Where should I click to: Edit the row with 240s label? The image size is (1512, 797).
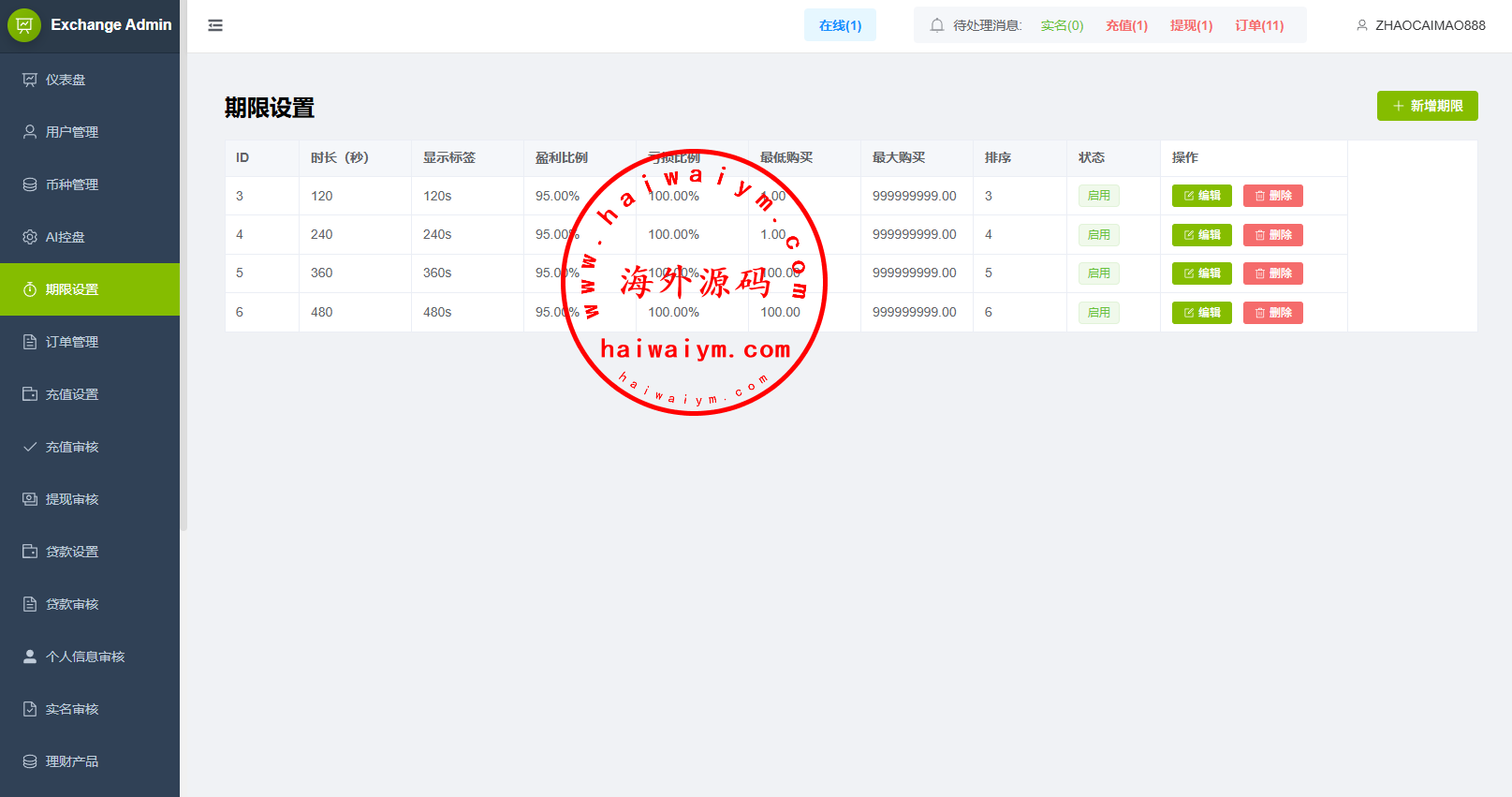(1201, 235)
